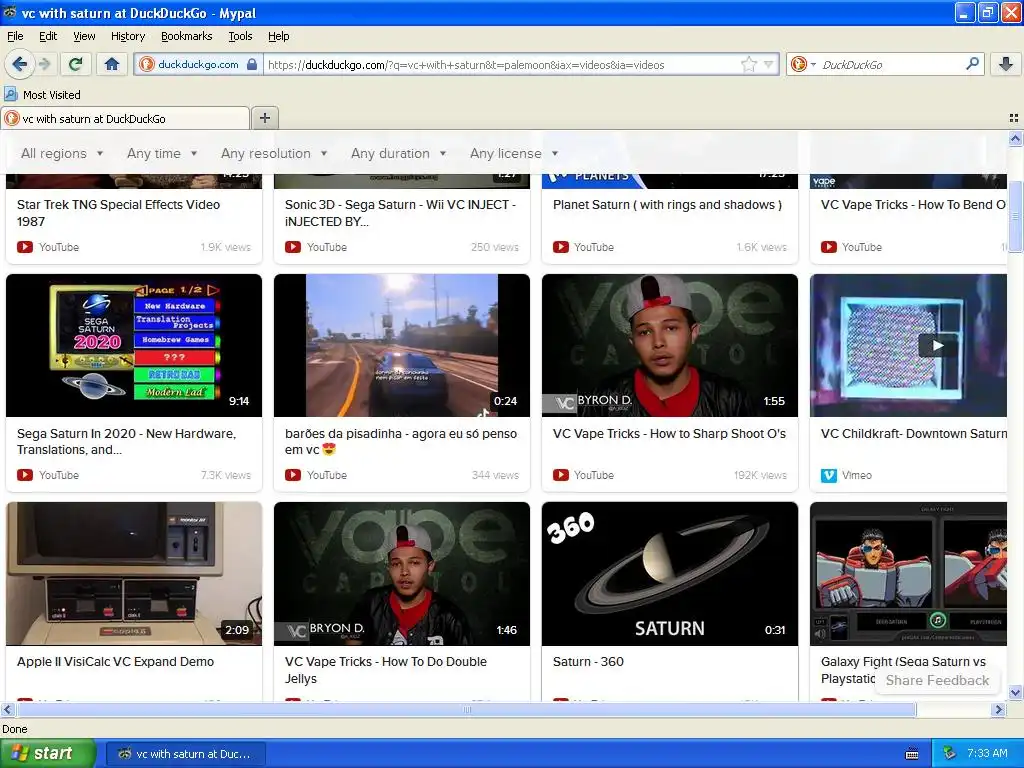Click the vertical scrollbar down arrow
Screen dimensions: 1024x768
[x=1015, y=693]
